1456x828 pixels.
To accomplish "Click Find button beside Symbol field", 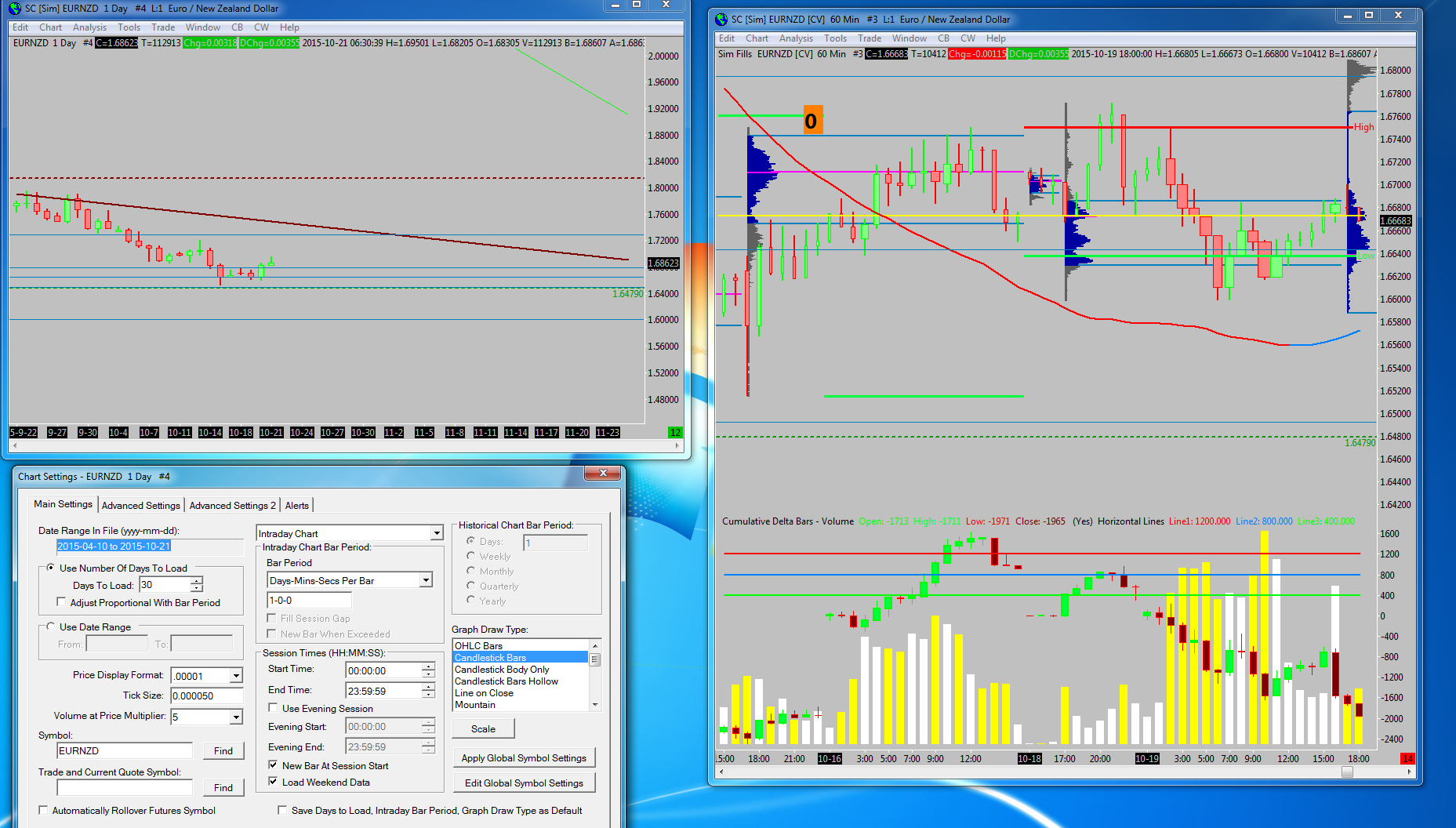I will point(223,750).
